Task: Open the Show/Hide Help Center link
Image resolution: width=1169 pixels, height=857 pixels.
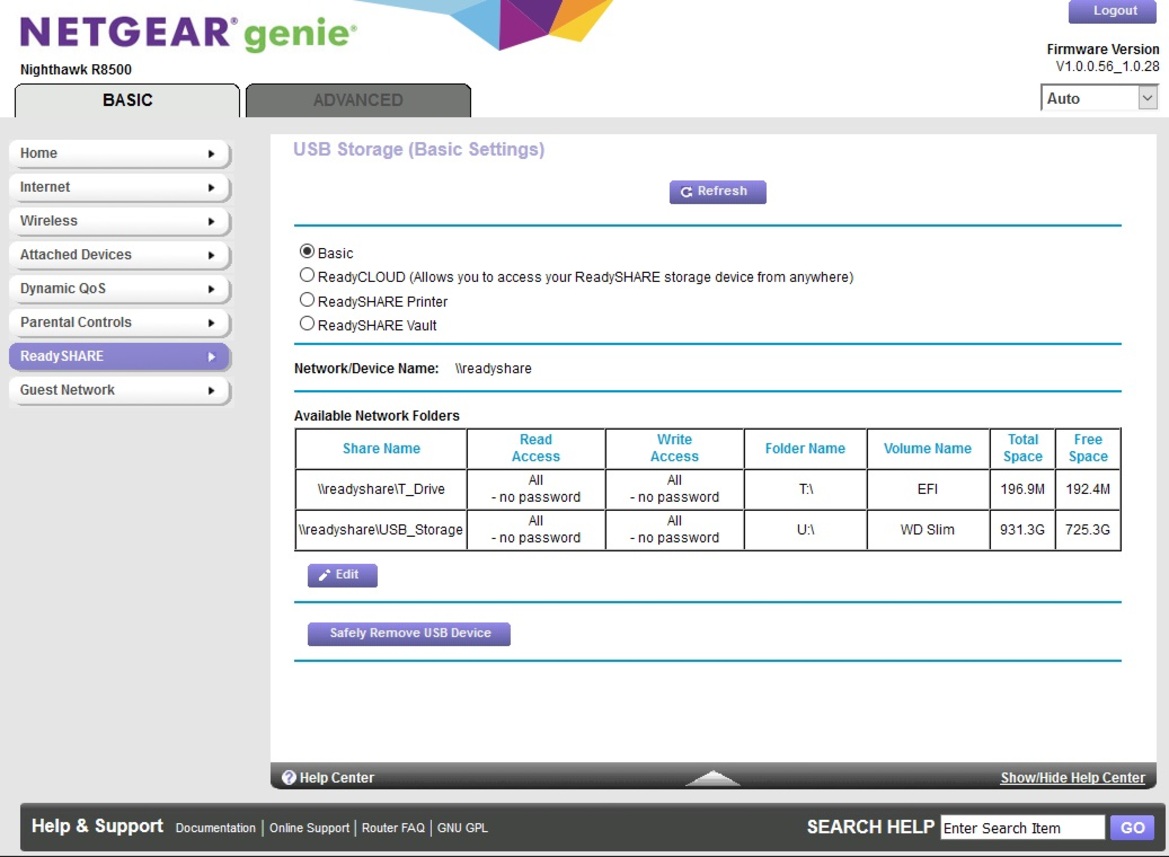Action: click(1072, 778)
